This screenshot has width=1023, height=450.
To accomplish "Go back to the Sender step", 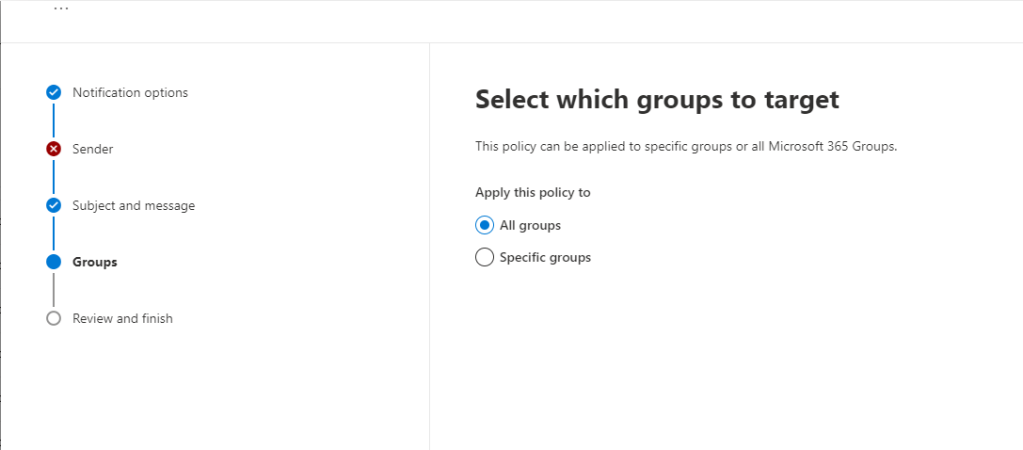I will 92,149.
